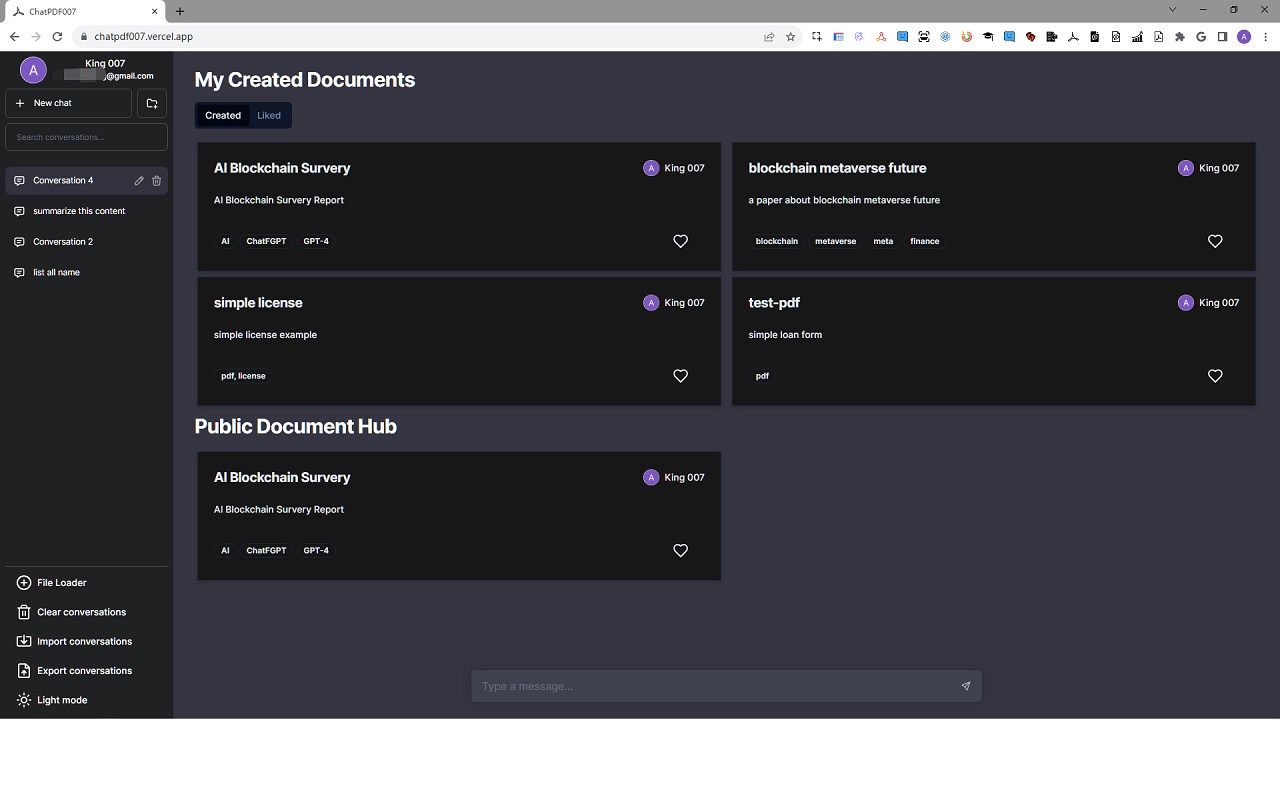Select the Created tab
1280x800 pixels.
click(223, 115)
